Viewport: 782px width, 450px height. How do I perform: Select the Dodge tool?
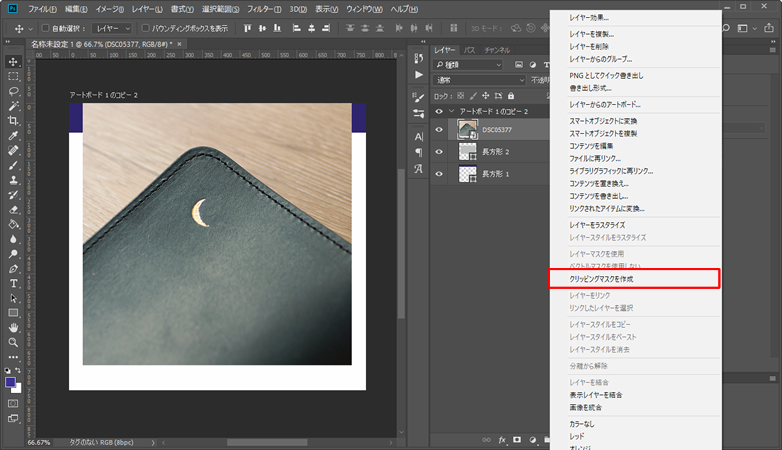[13, 254]
